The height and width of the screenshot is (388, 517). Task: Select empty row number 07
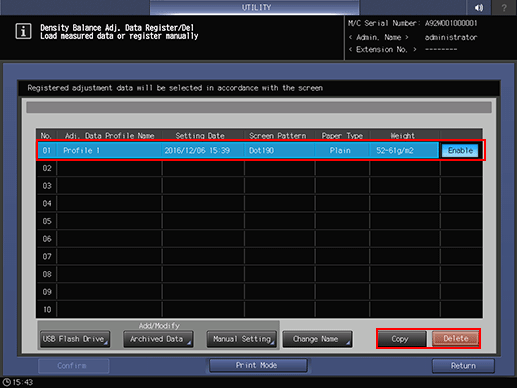pyautogui.click(x=259, y=256)
